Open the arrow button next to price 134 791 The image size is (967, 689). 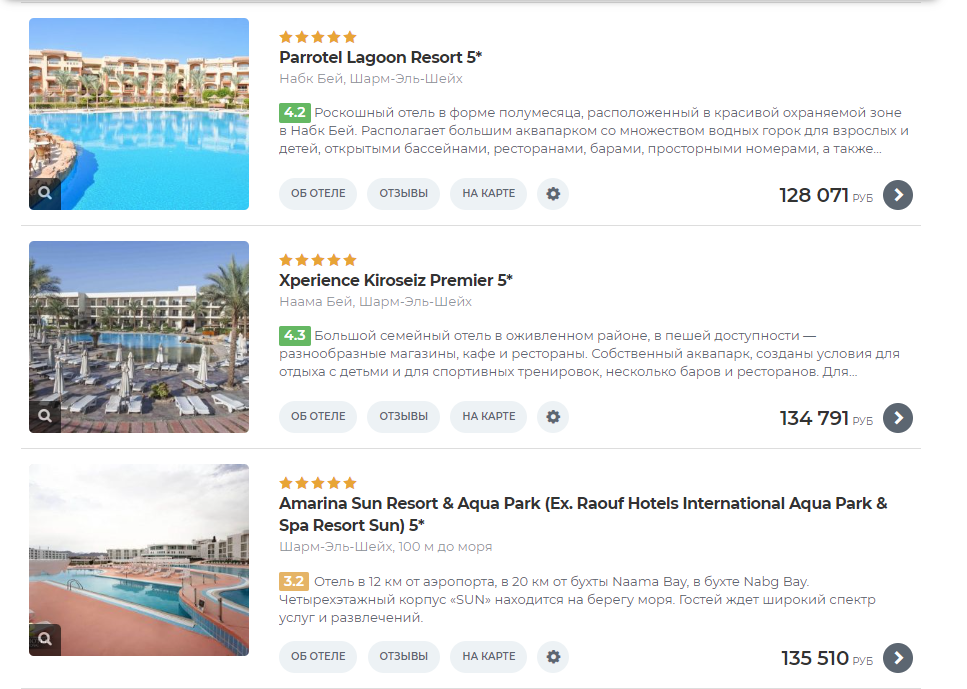(x=897, y=418)
